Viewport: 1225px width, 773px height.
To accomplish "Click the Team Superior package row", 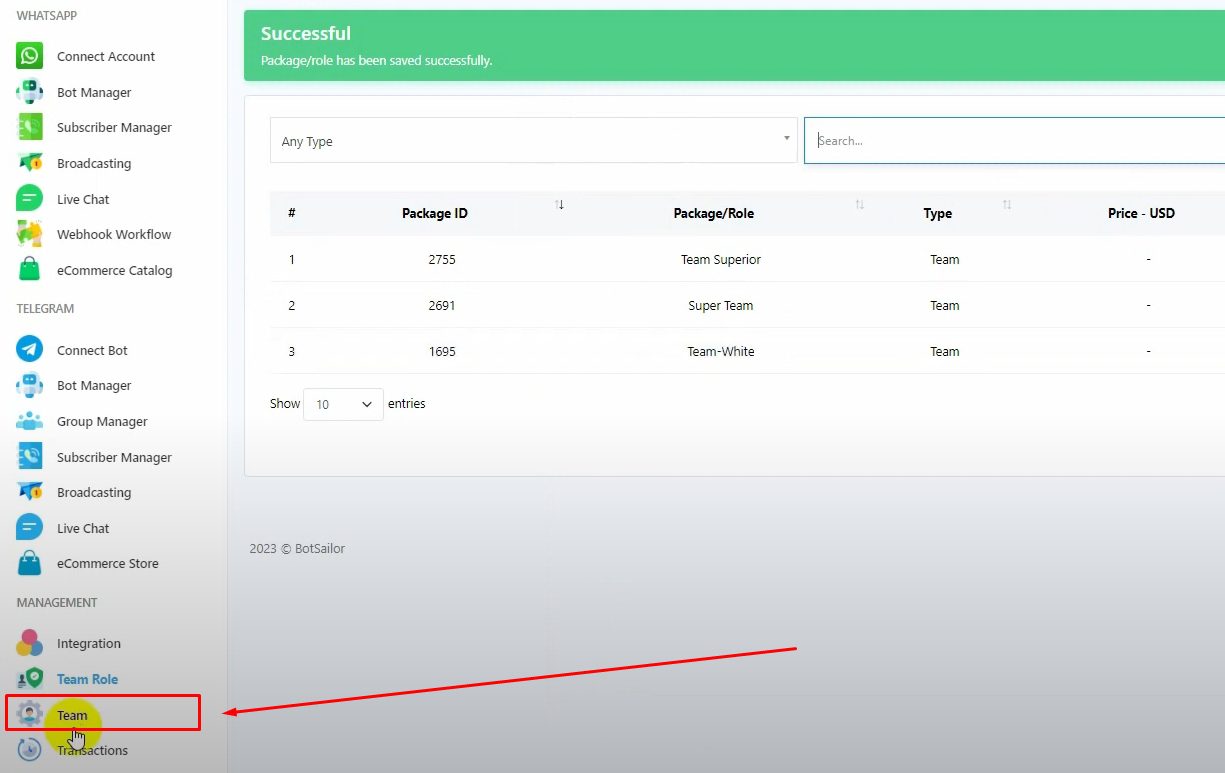I will pyautogui.click(x=720, y=259).
